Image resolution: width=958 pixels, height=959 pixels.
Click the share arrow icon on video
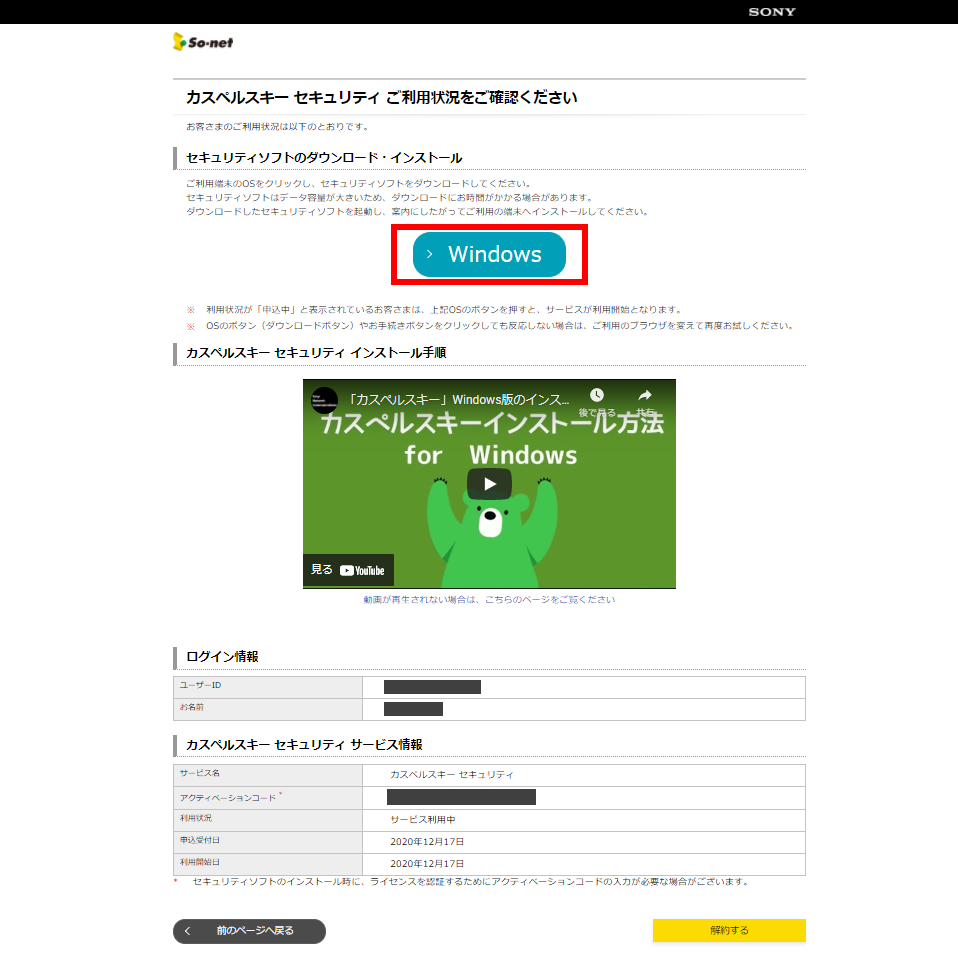point(645,396)
